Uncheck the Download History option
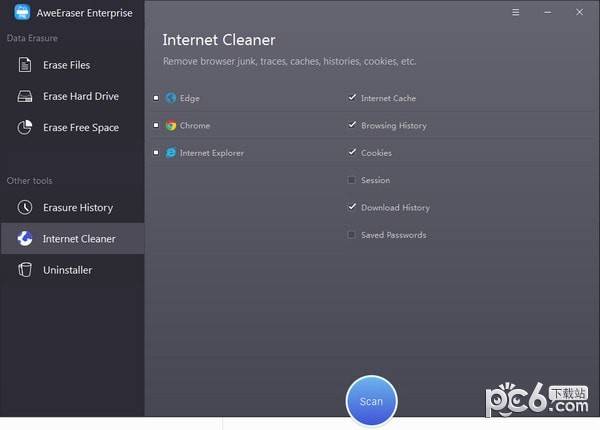600x430 pixels. tap(351, 208)
